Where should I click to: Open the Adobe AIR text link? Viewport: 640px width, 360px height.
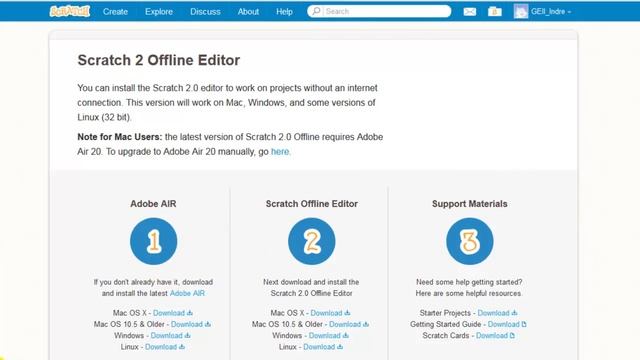pos(187,293)
